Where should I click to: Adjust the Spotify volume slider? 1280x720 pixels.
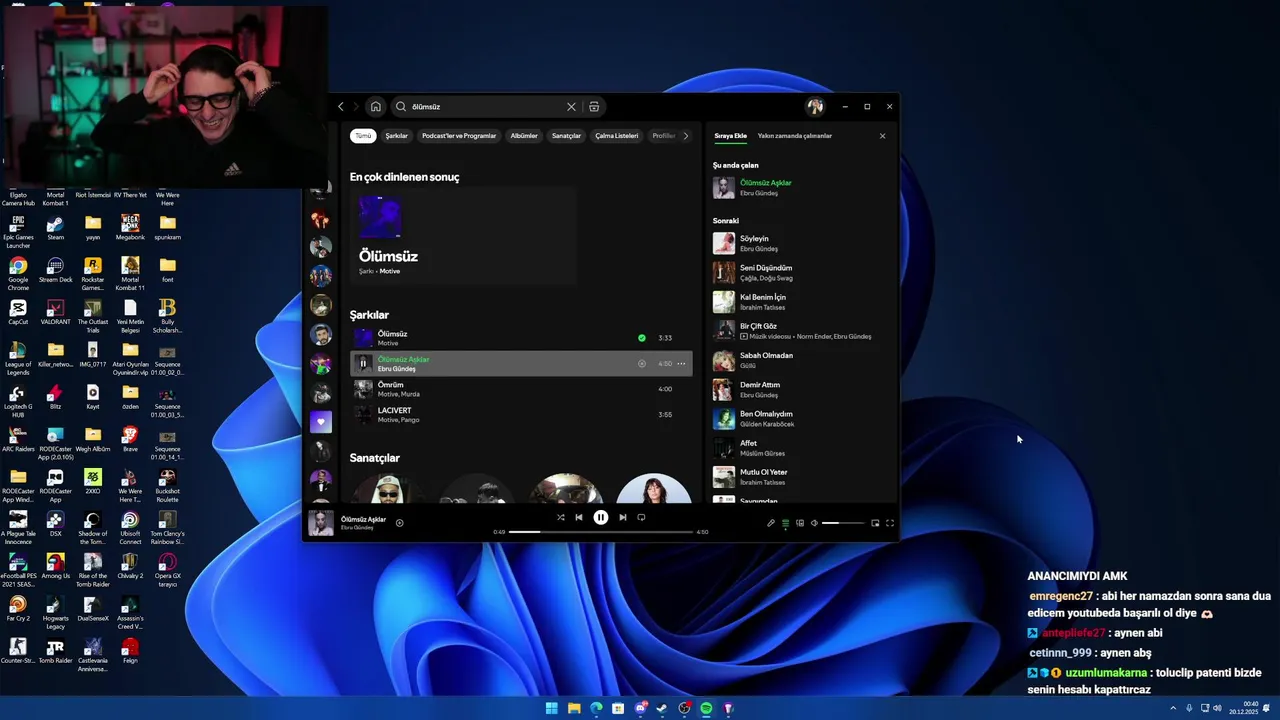[843, 523]
